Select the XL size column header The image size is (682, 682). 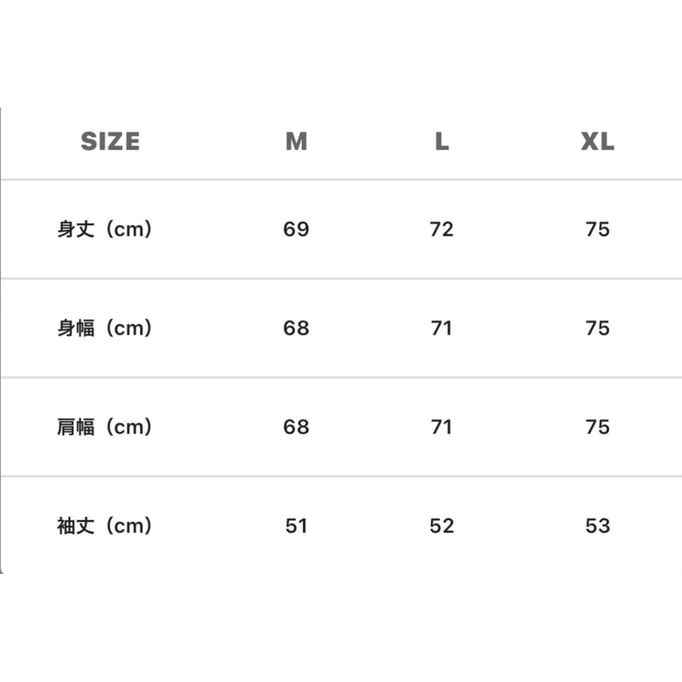[597, 141]
